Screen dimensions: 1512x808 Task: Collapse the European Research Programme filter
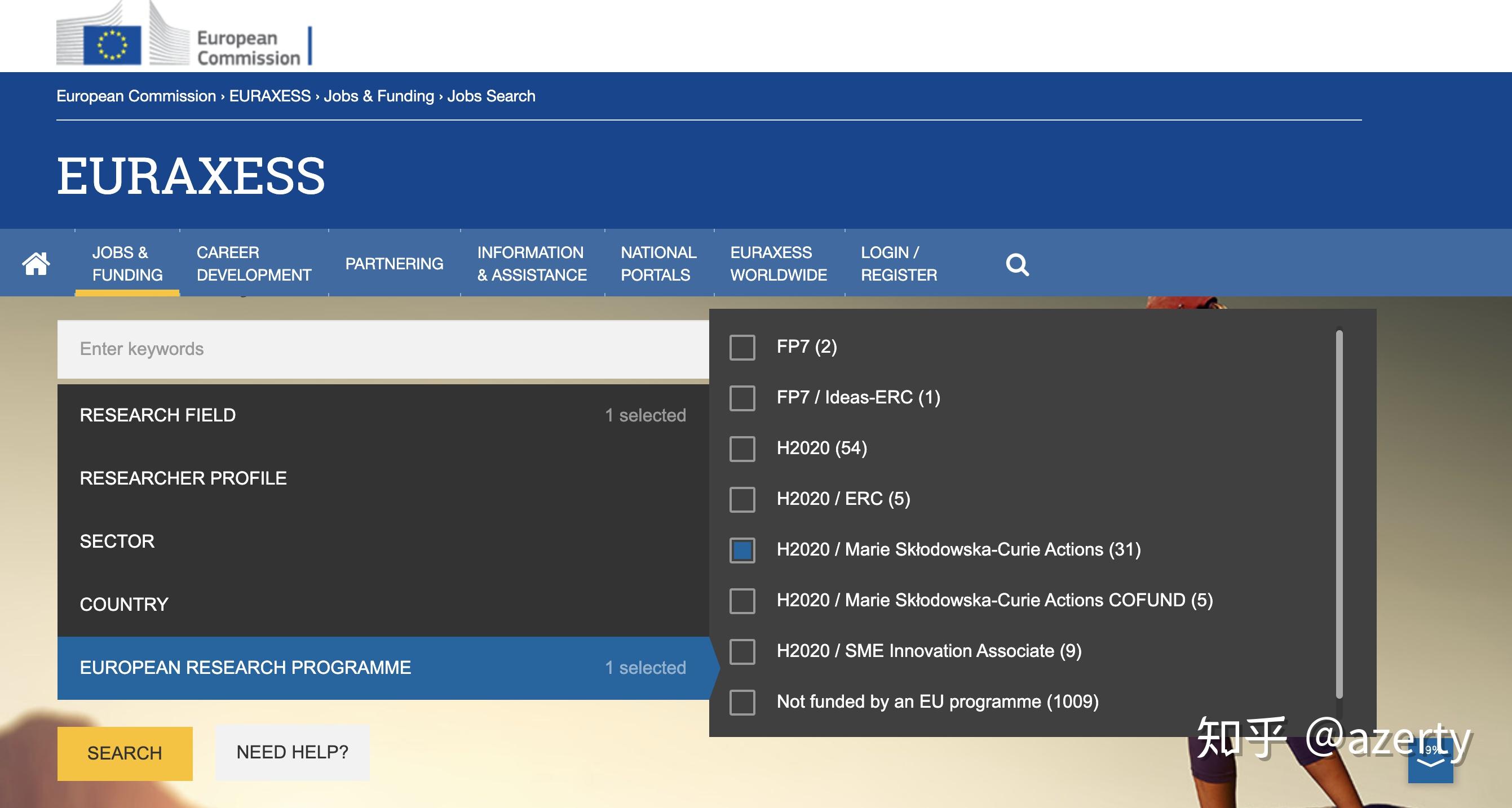click(383, 668)
